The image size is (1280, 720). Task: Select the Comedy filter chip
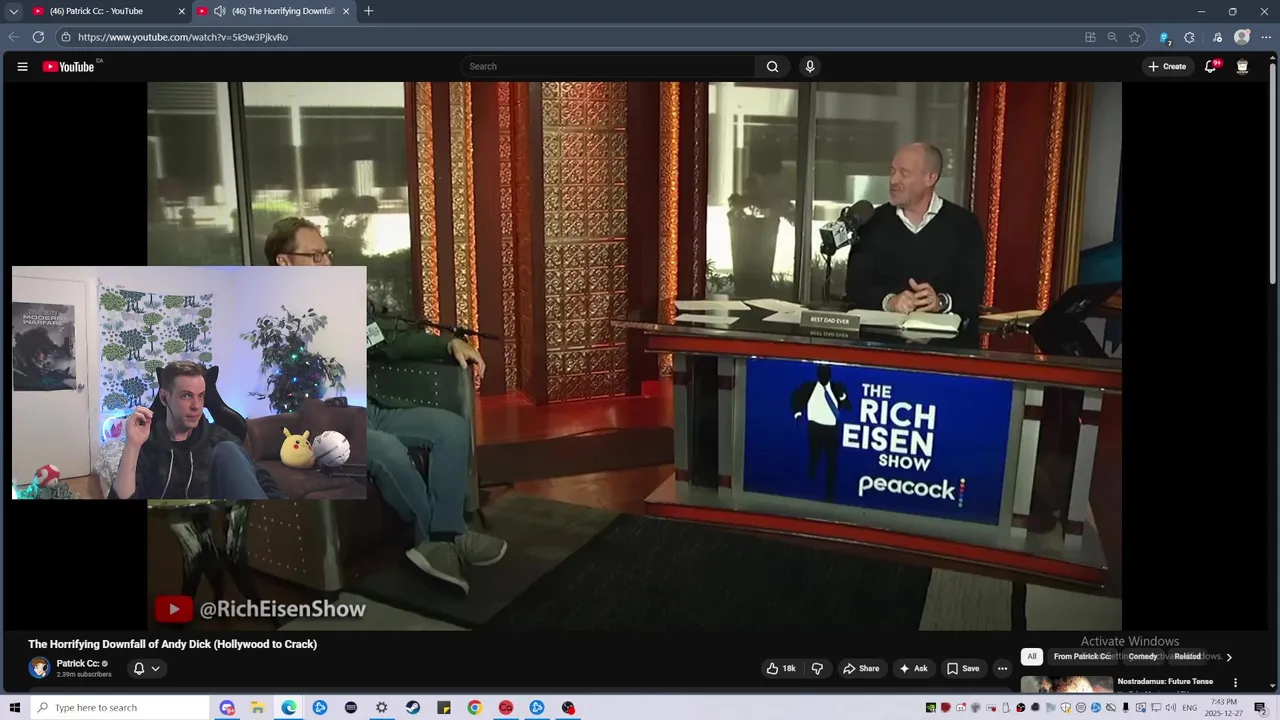[x=1143, y=657]
